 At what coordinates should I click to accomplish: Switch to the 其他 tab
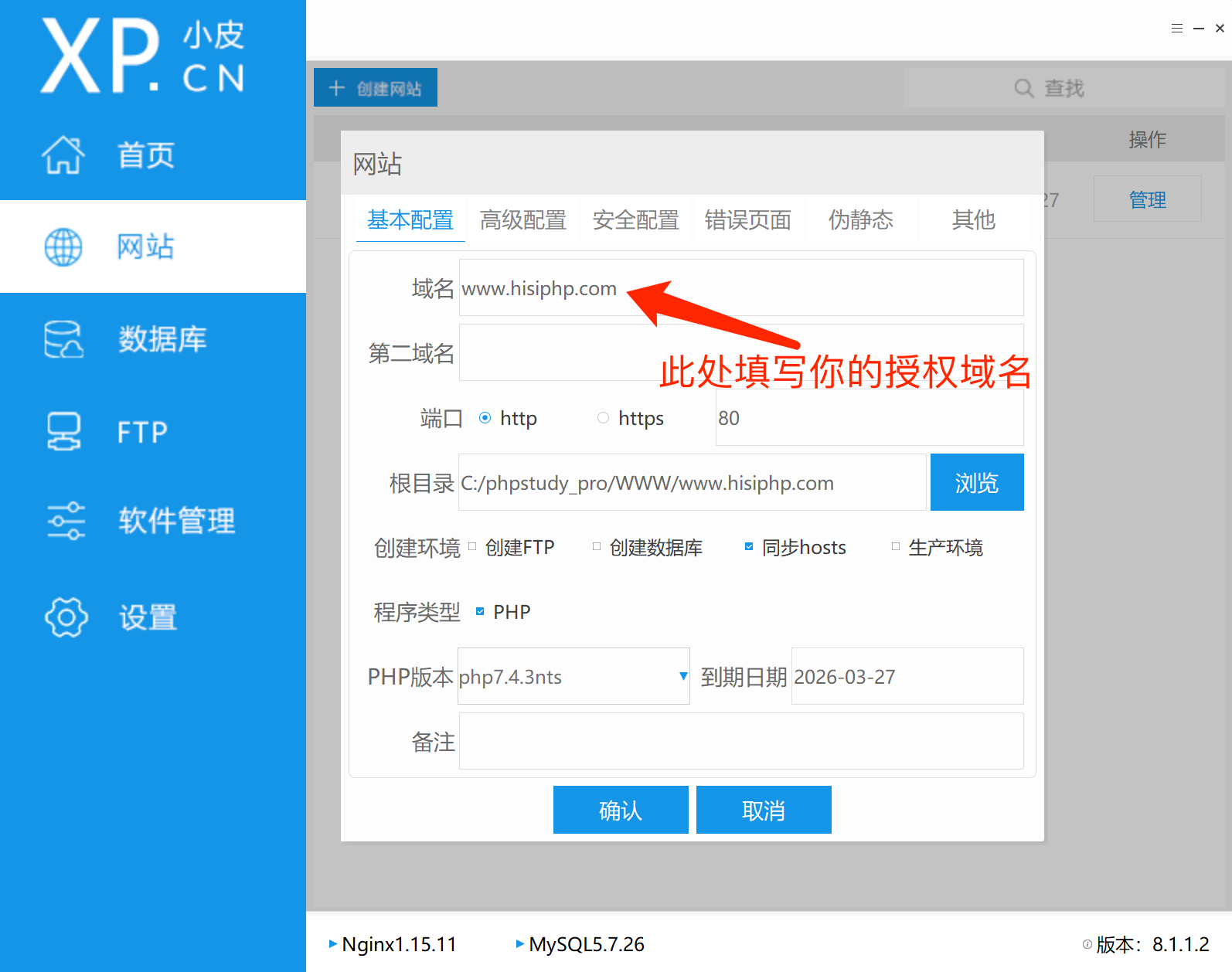pos(974,220)
